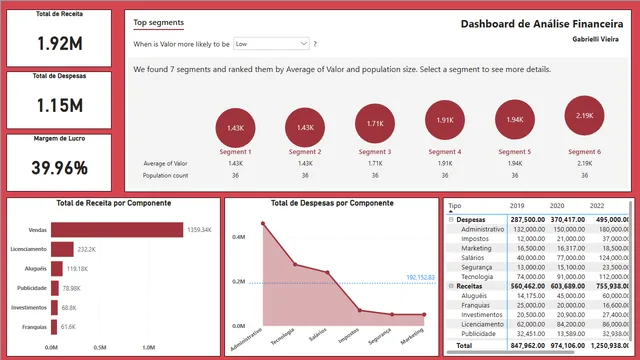
Task: Click the Margem de Lucro 39.96% card
Action: [x=59, y=162]
